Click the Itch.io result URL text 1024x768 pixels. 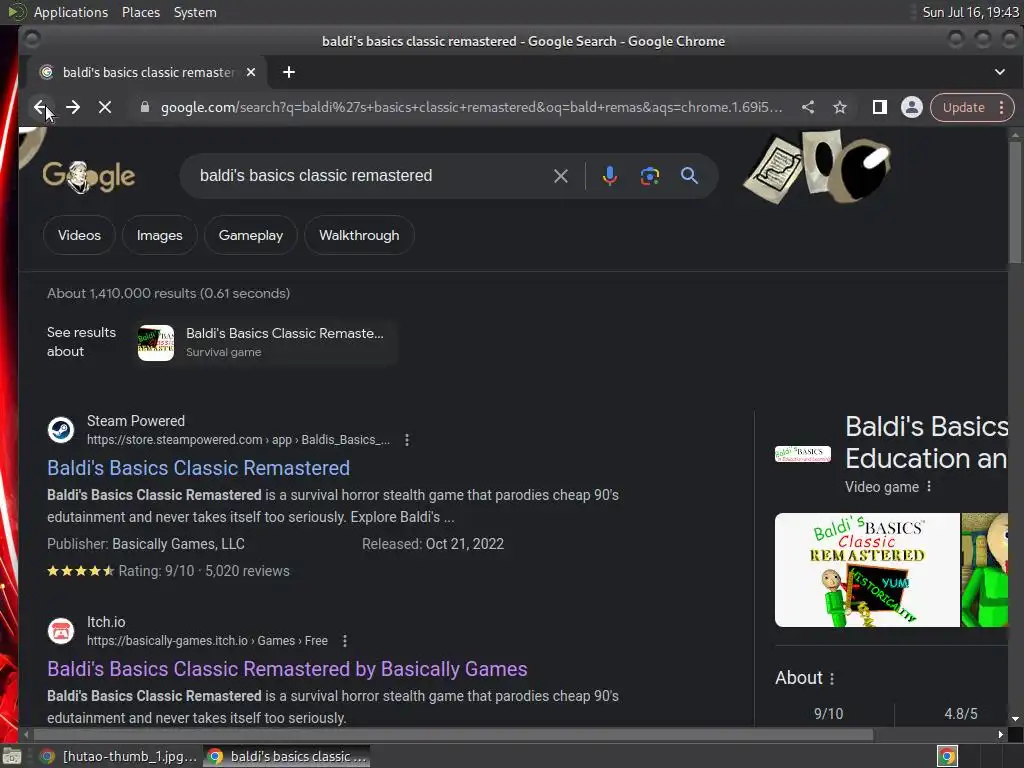tap(208, 641)
